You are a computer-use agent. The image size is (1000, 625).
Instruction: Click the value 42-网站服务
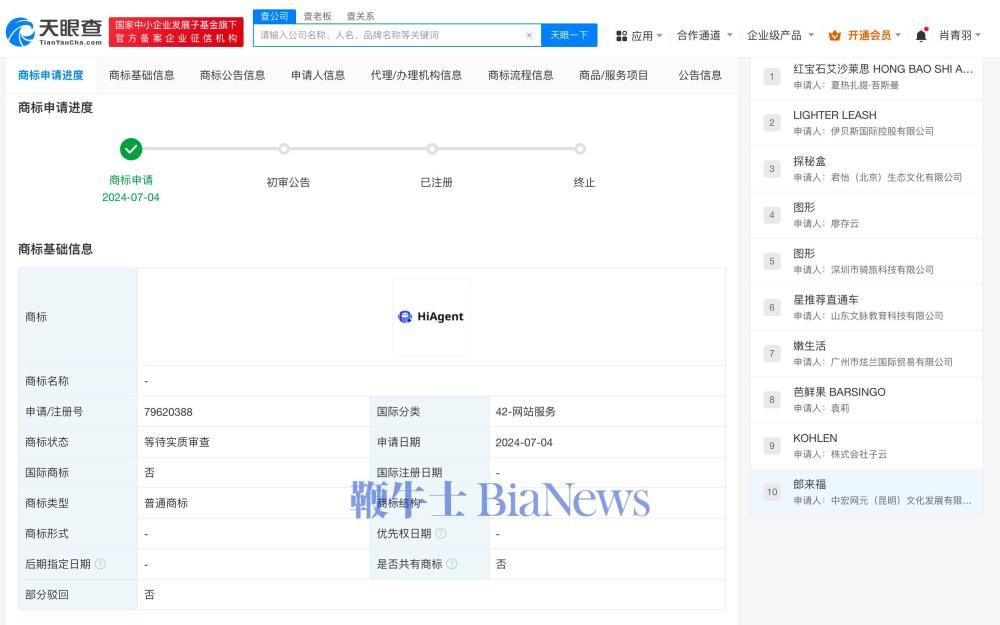pyautogui.click(x=525, y=412)
